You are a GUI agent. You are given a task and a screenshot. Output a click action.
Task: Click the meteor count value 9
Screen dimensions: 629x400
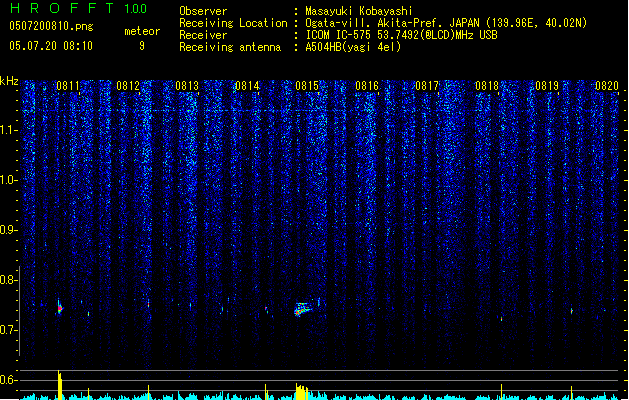[x=142, y=46]
